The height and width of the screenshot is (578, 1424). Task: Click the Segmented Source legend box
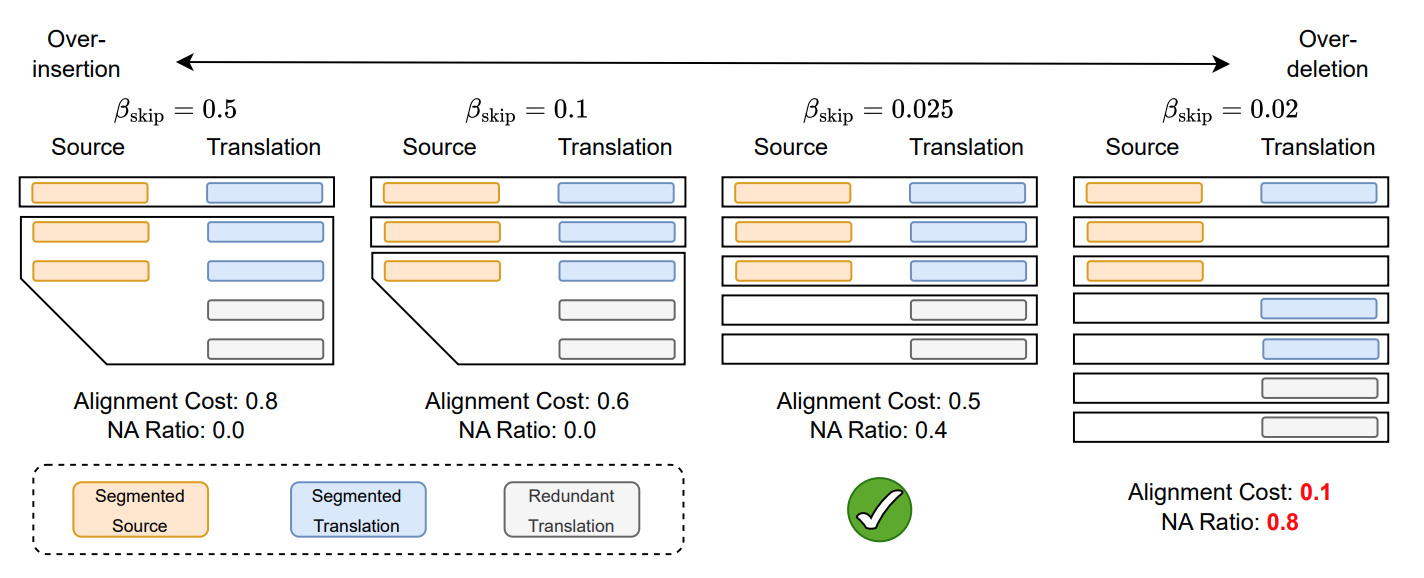point(140,510)
